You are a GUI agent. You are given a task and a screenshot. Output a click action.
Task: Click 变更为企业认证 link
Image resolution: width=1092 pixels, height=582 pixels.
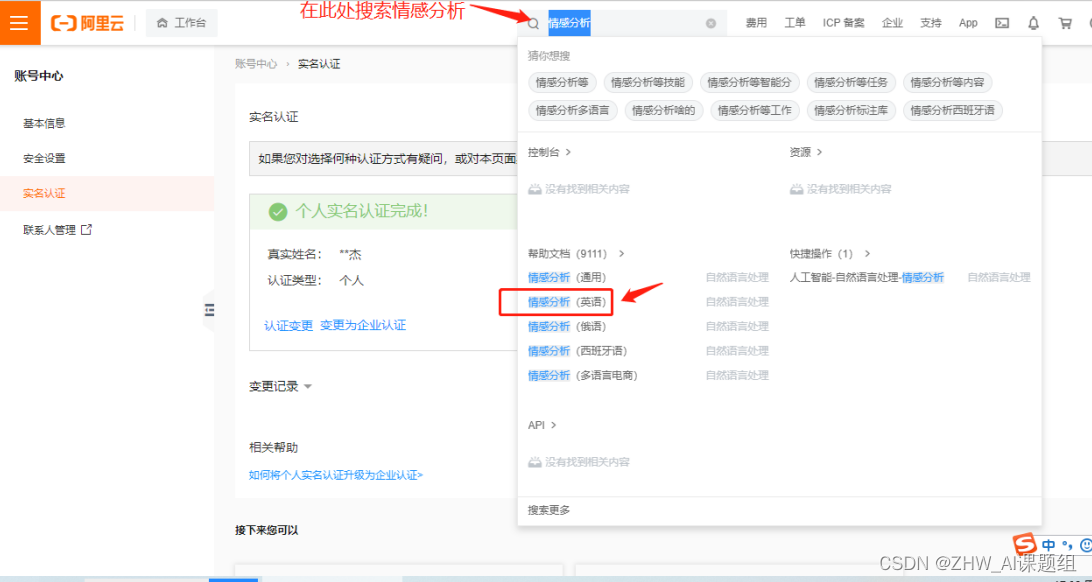pyautogui.click(x=363, y=325)
